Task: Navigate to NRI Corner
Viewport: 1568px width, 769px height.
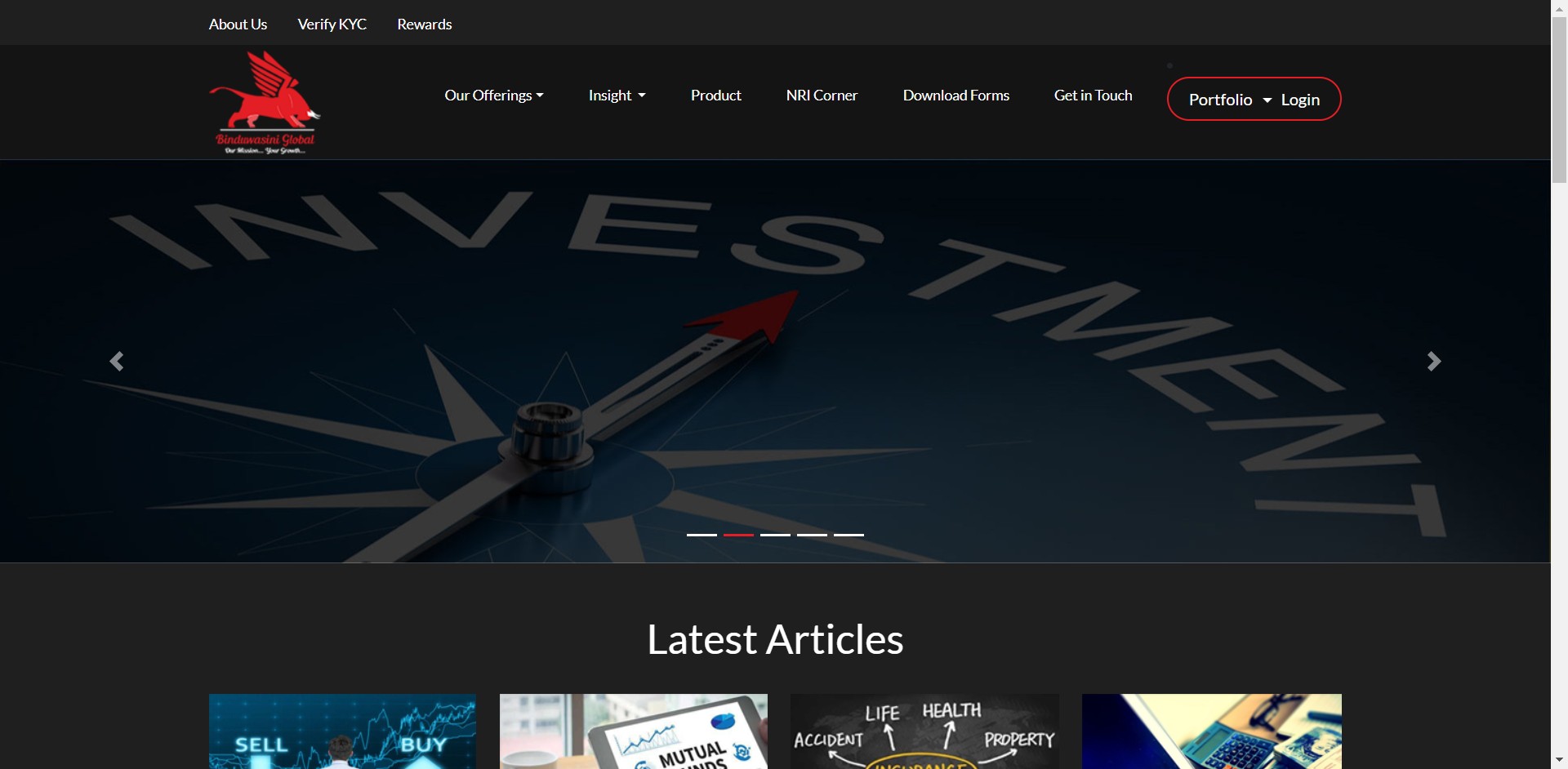Action: click(x=822, y=96)
